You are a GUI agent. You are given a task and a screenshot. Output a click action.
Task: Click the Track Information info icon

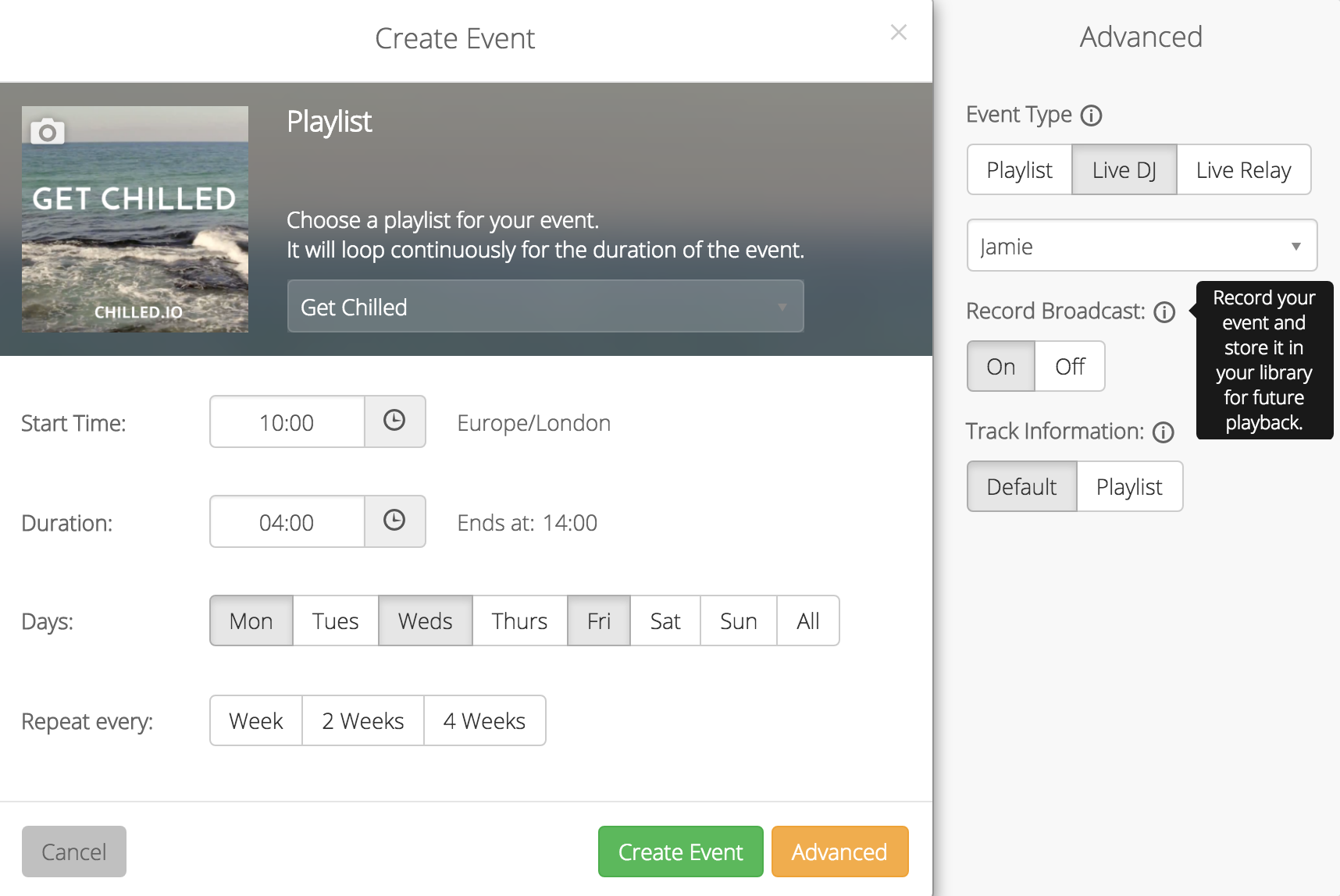(x=1163, y=432)
